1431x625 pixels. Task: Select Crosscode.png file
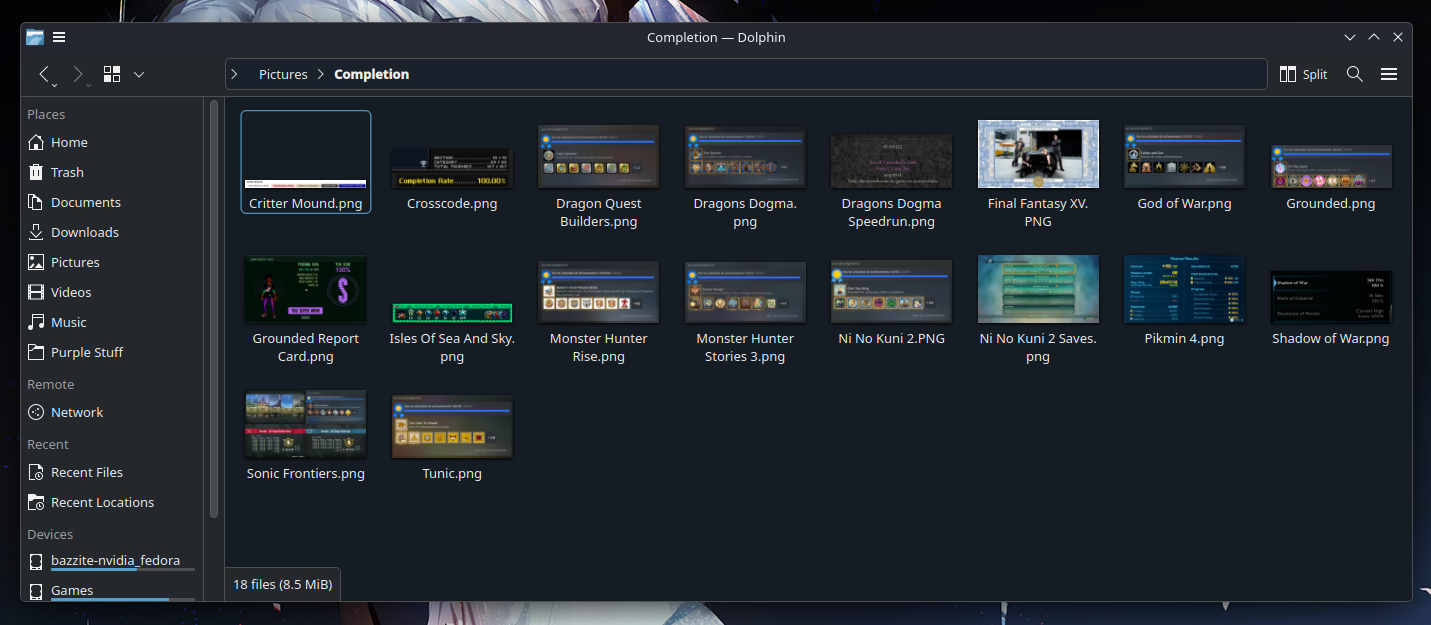pos(452,168)
